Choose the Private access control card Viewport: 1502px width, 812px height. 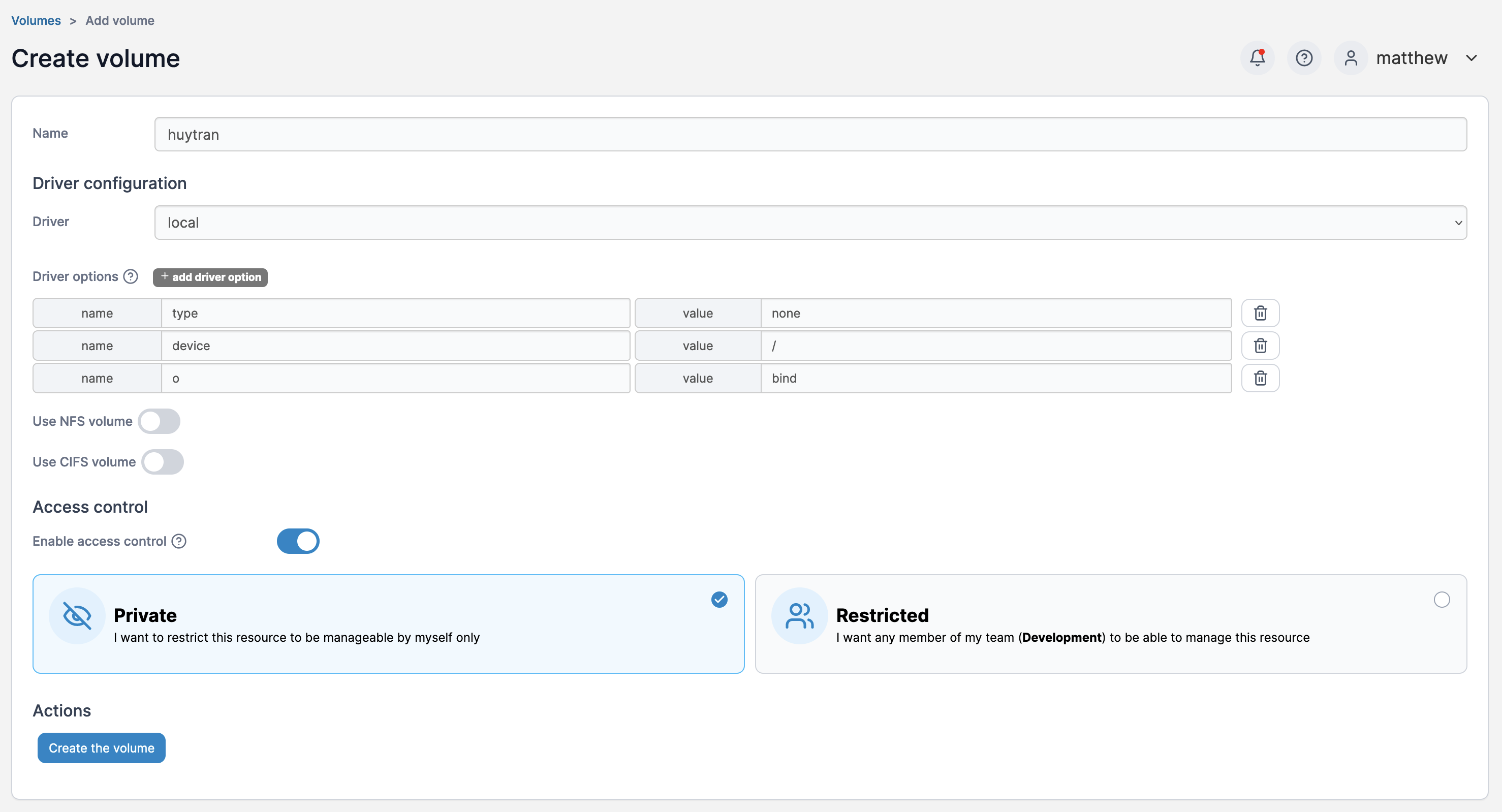coord(388,623)
